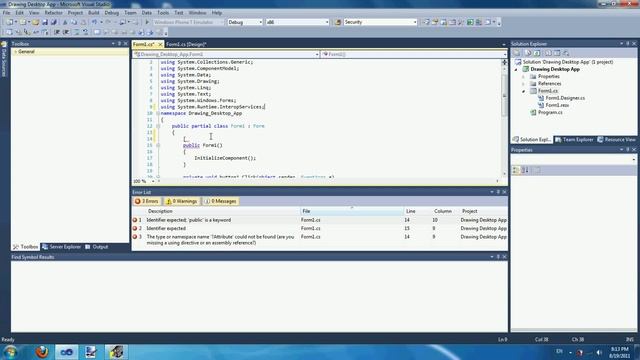
Task: Open the Form1() member dropdown
Action: click(505, 54)
